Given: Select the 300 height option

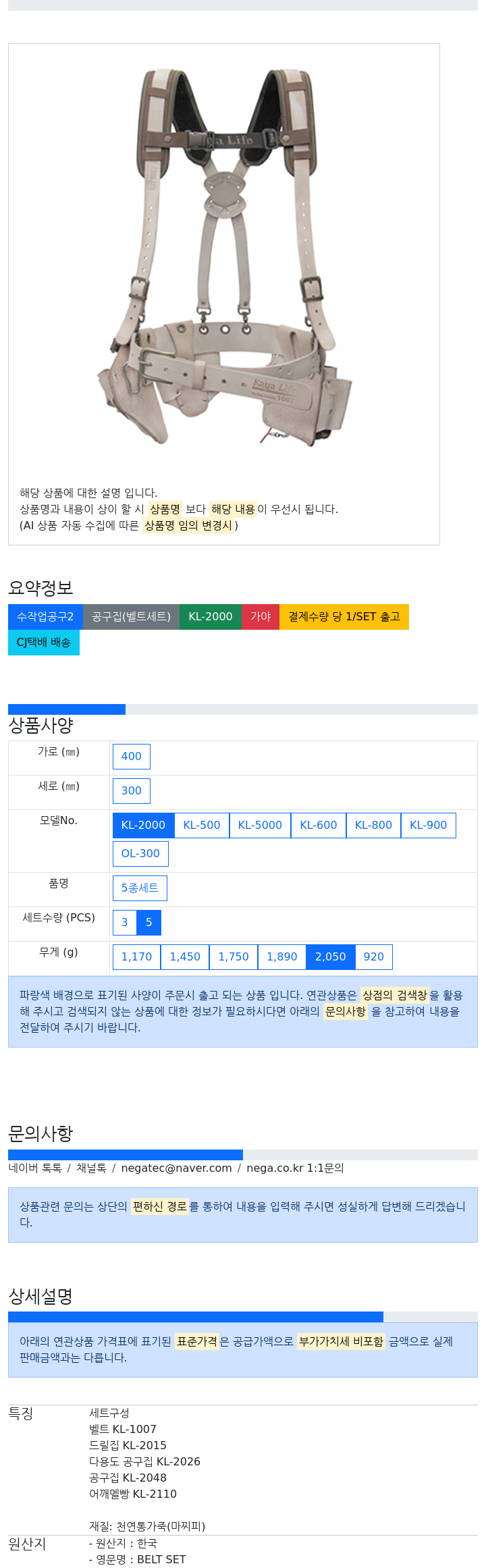Looking at the screenshot, I should point(132,791).
